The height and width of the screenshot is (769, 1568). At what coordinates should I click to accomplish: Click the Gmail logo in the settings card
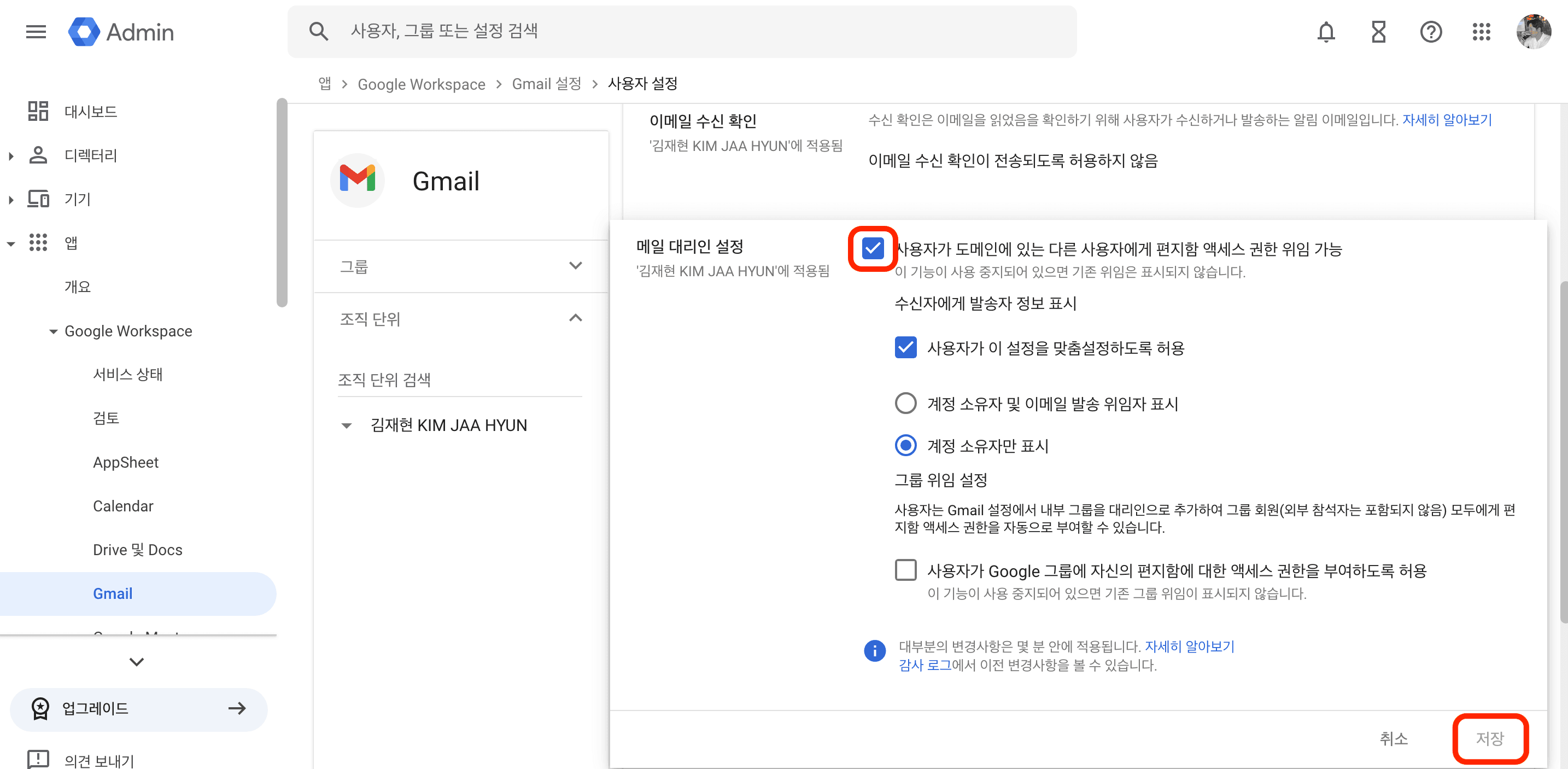(358, 179)
